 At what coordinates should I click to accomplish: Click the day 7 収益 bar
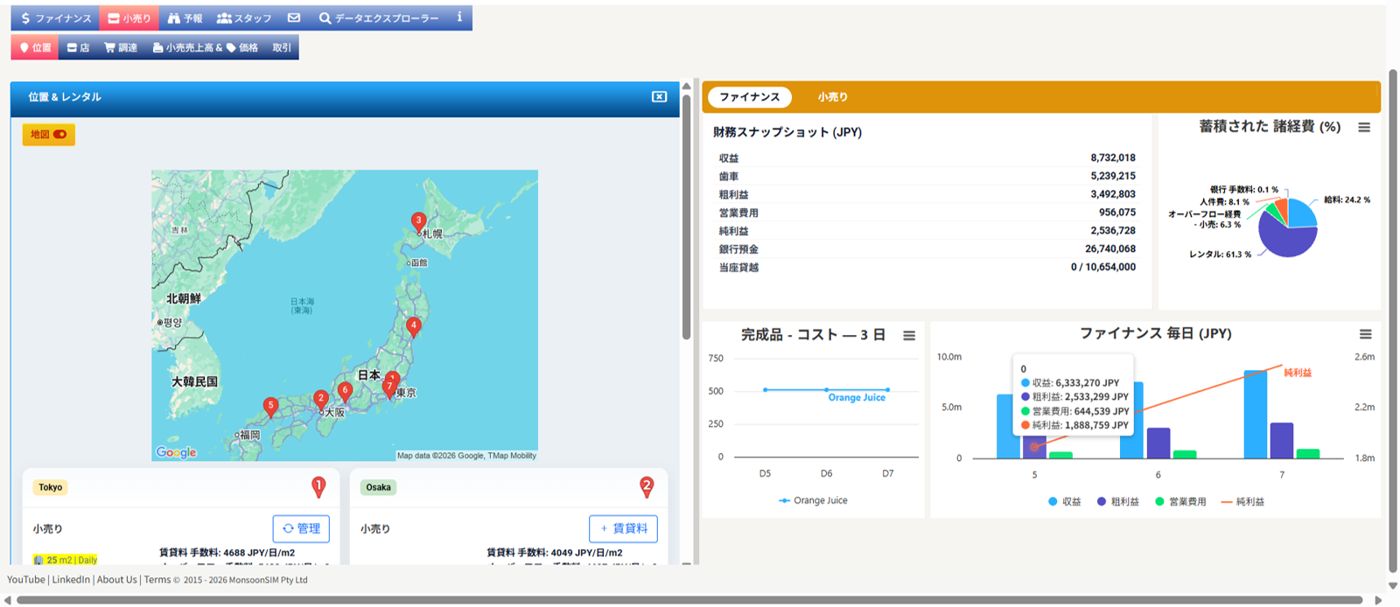1256,414
